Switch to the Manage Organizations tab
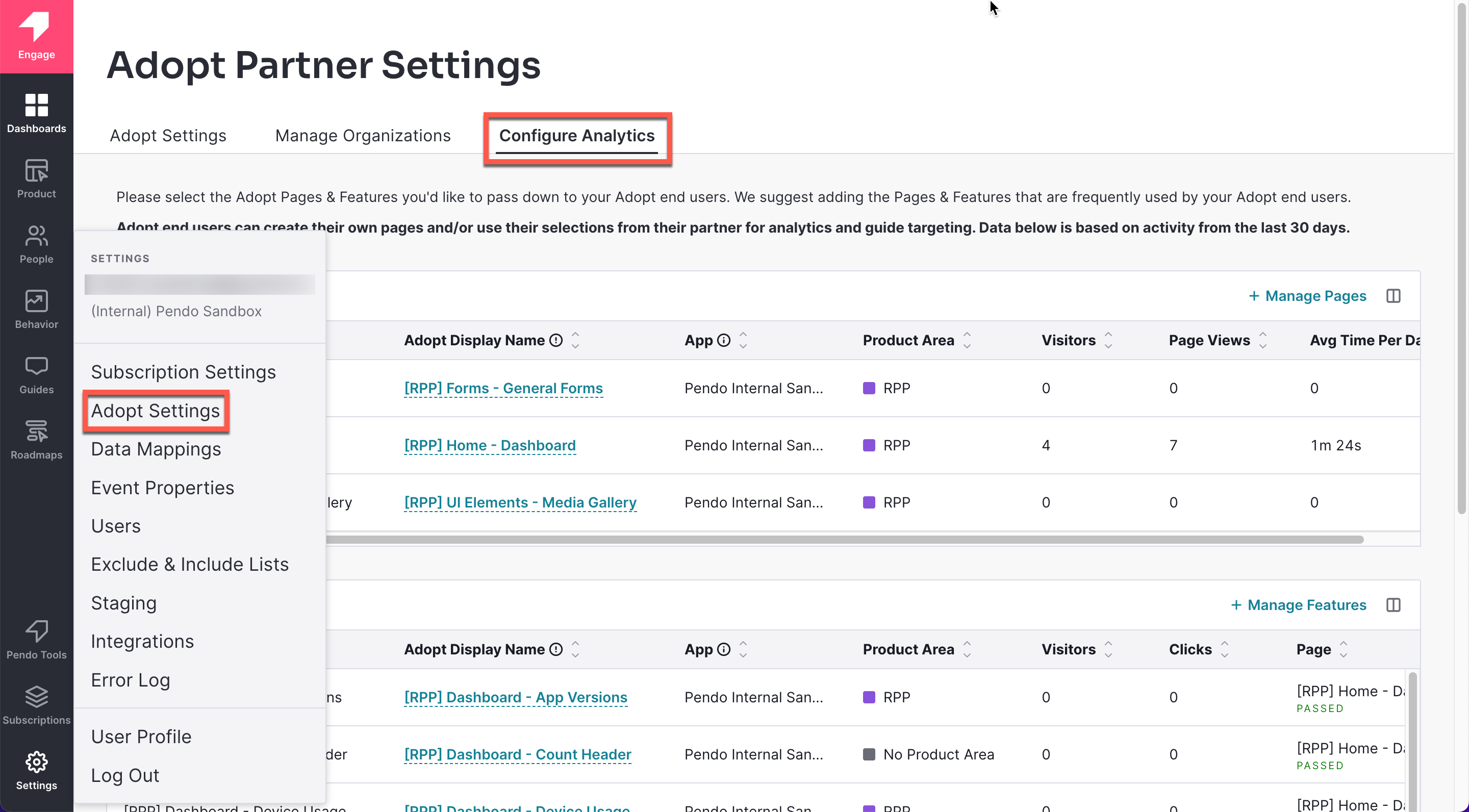 pyautogui.click(x=363, y=136)
